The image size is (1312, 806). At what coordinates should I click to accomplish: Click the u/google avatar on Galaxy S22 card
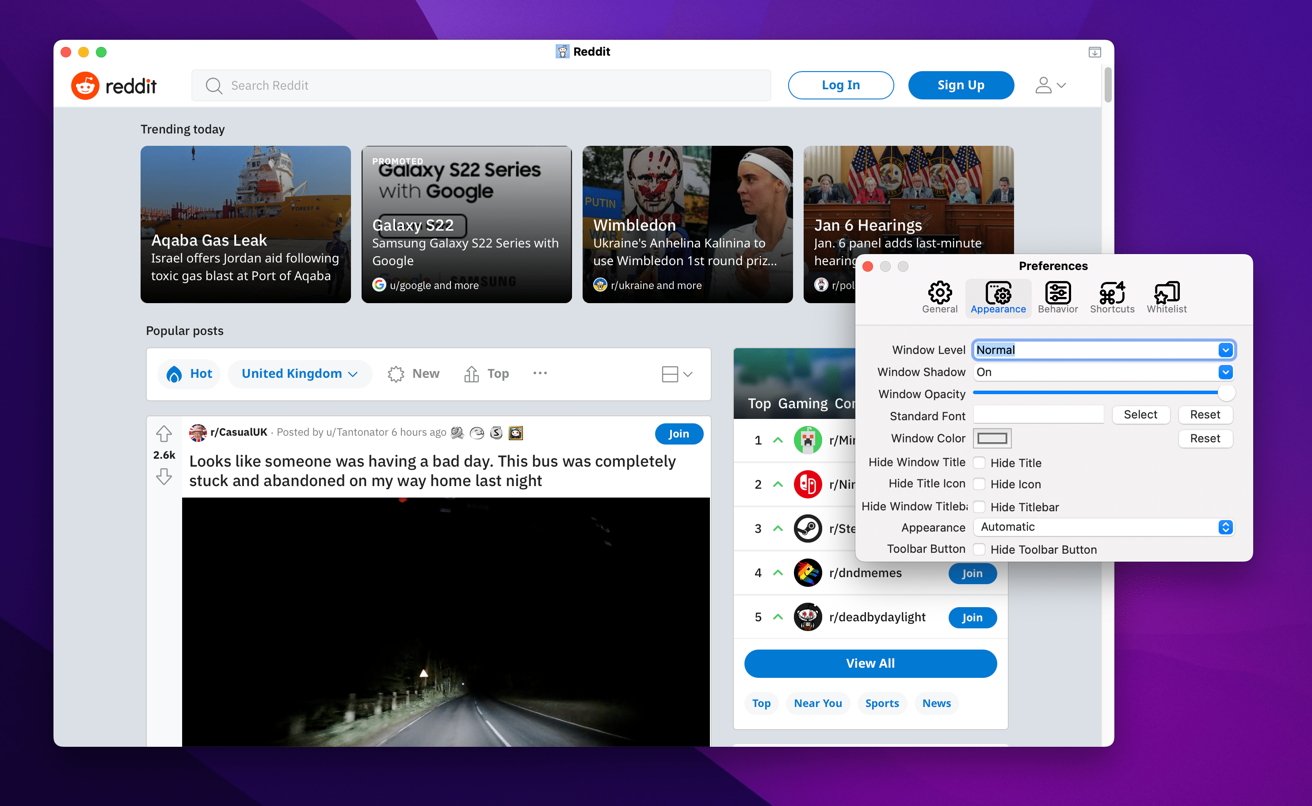click(x=379, y=285)
